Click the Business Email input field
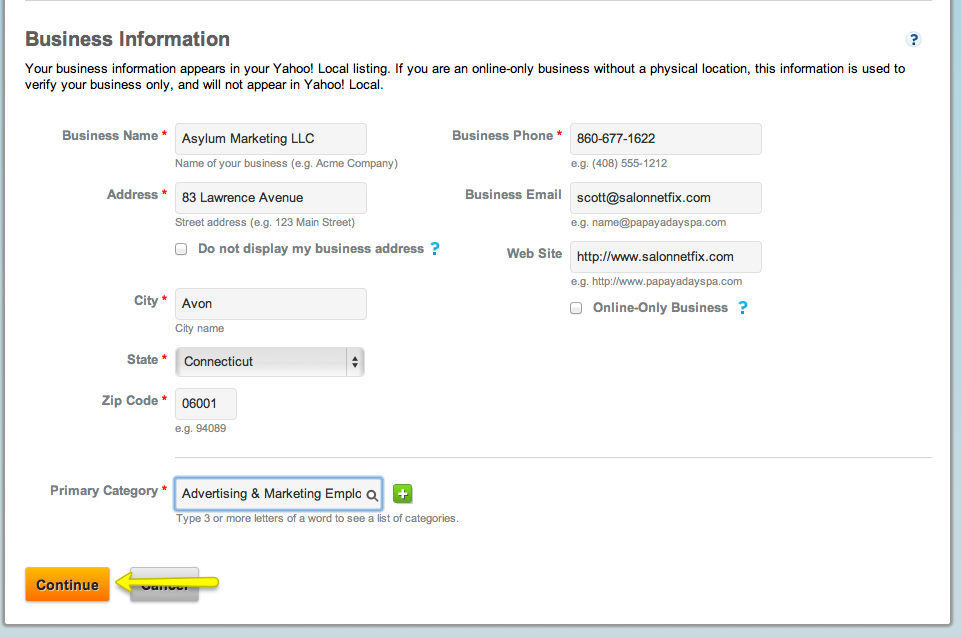 pyautogui.click(x=665, y=198)
